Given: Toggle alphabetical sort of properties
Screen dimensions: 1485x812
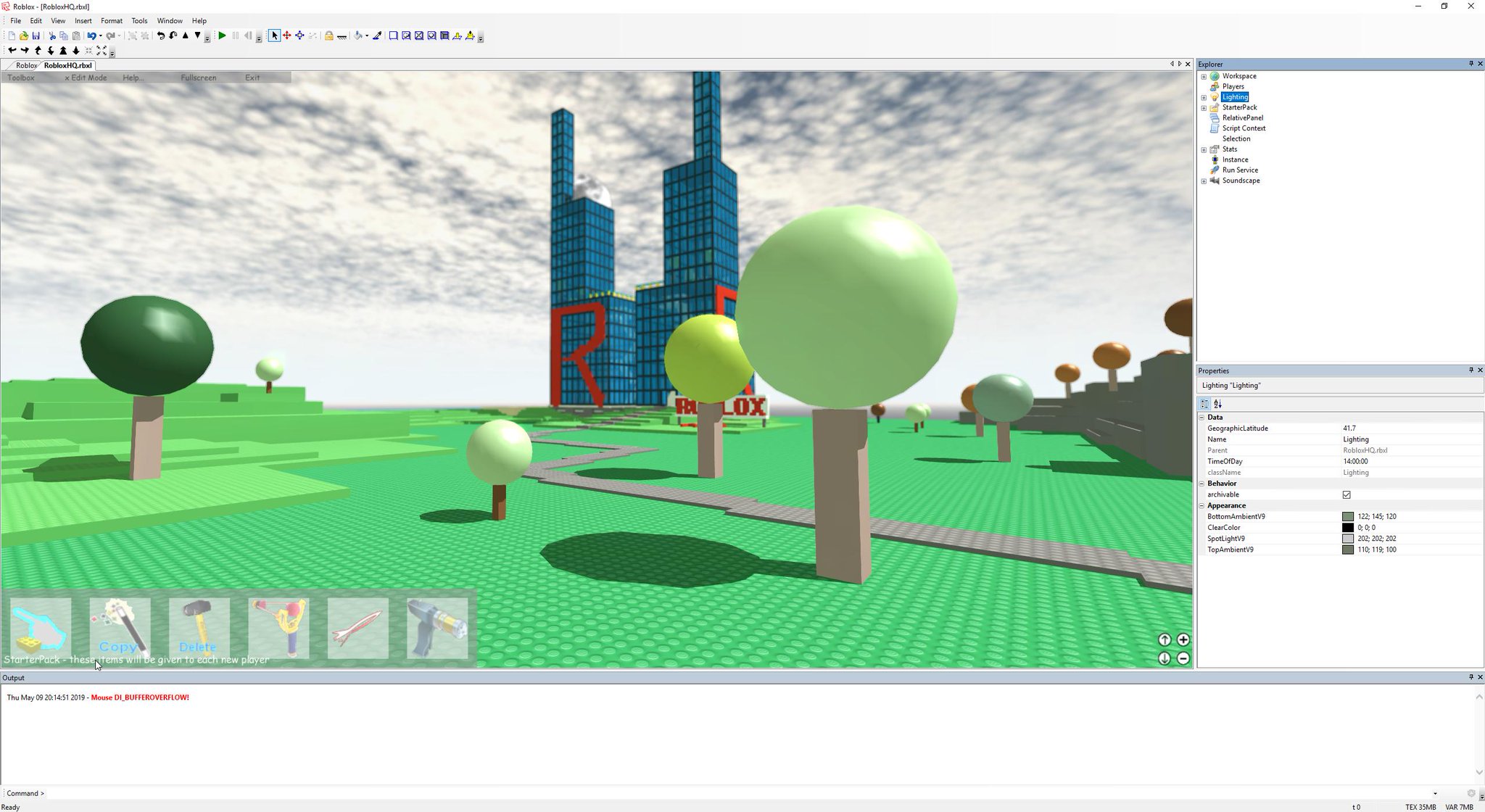Looking at the screenshot, I should point(1217,404).
